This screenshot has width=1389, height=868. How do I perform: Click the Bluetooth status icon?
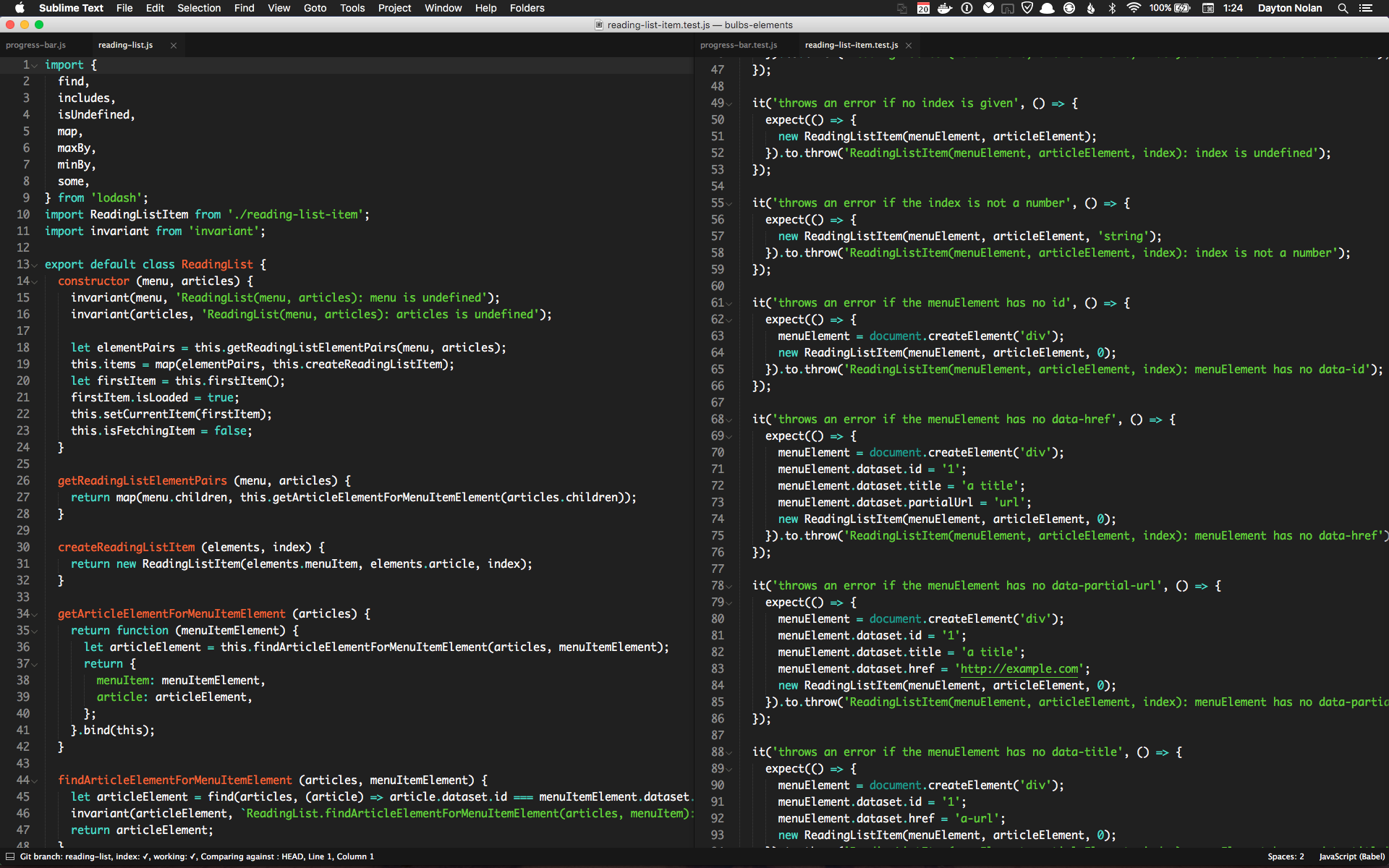(1112, 8)
